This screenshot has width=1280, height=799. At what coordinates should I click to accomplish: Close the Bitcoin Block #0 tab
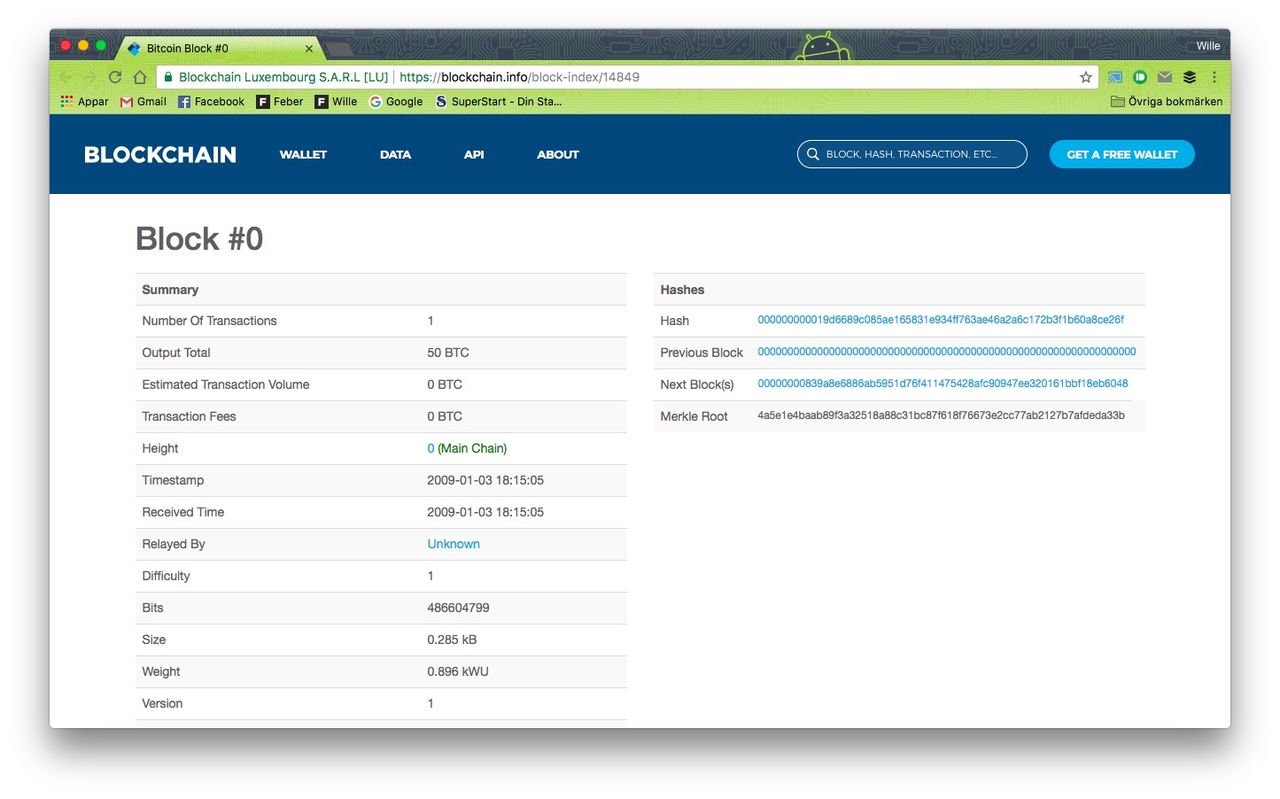coord(309,48)
